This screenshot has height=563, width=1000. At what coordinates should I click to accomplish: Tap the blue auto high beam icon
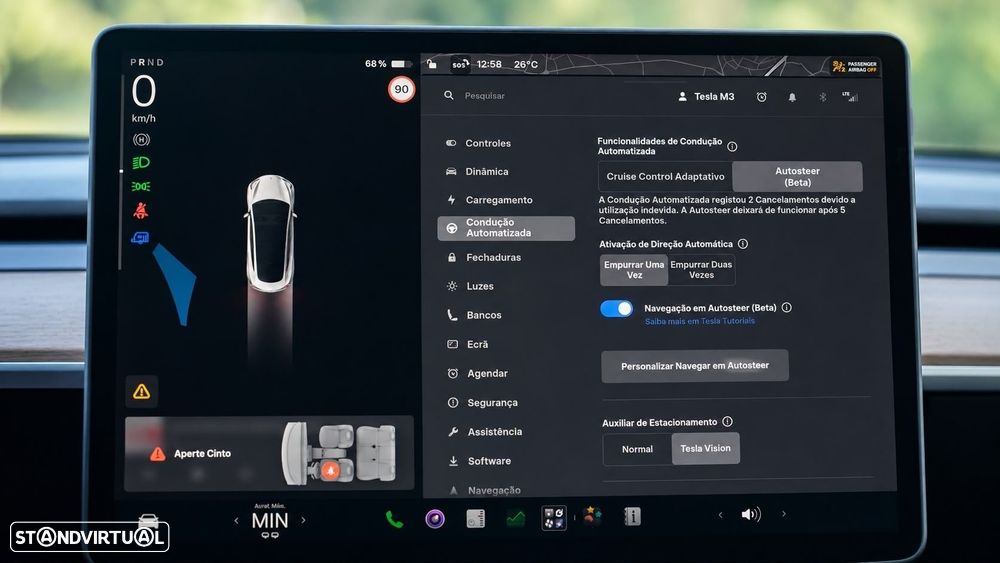point(140,238)
